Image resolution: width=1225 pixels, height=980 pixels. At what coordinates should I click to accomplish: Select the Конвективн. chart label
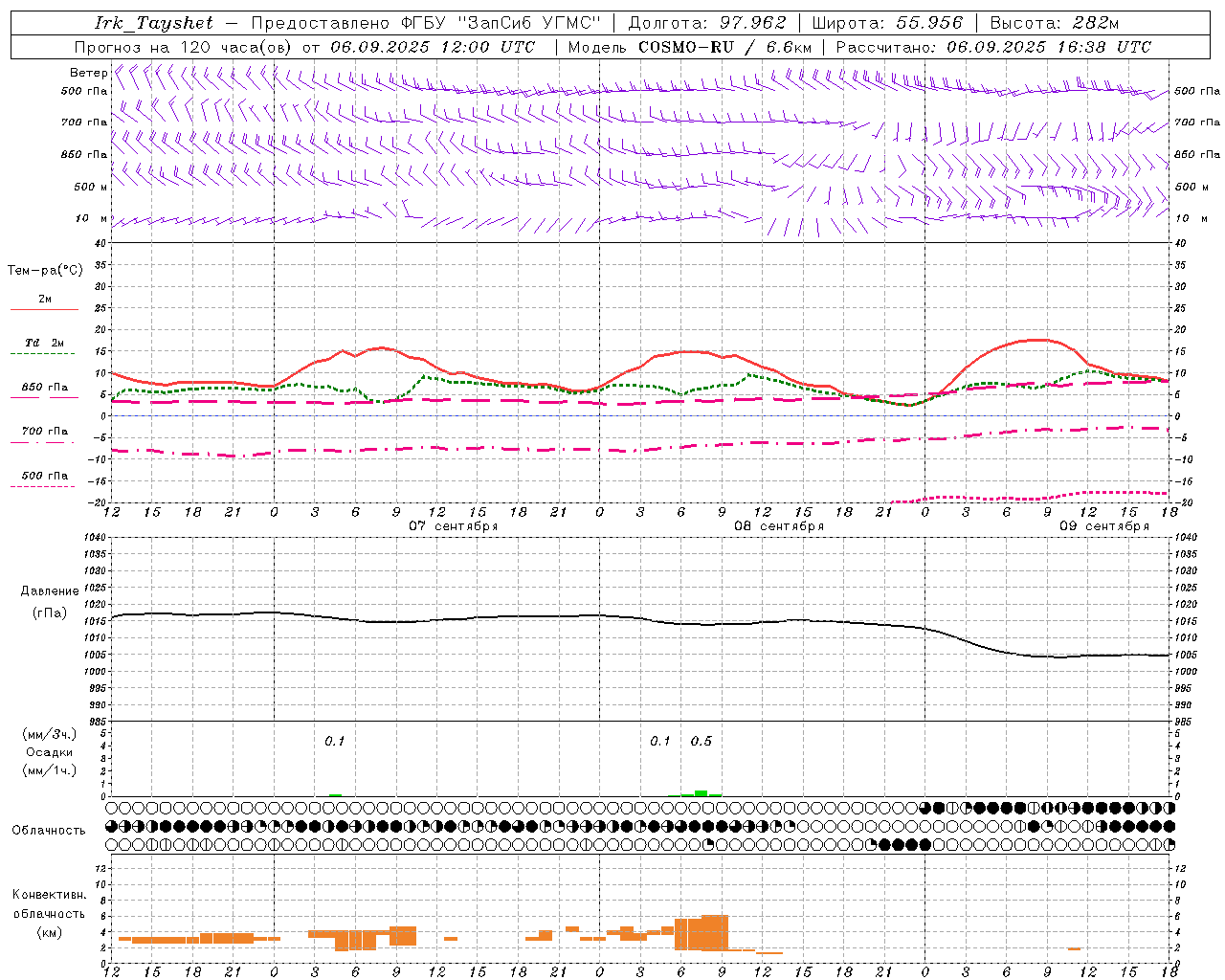tap(49, 895)
